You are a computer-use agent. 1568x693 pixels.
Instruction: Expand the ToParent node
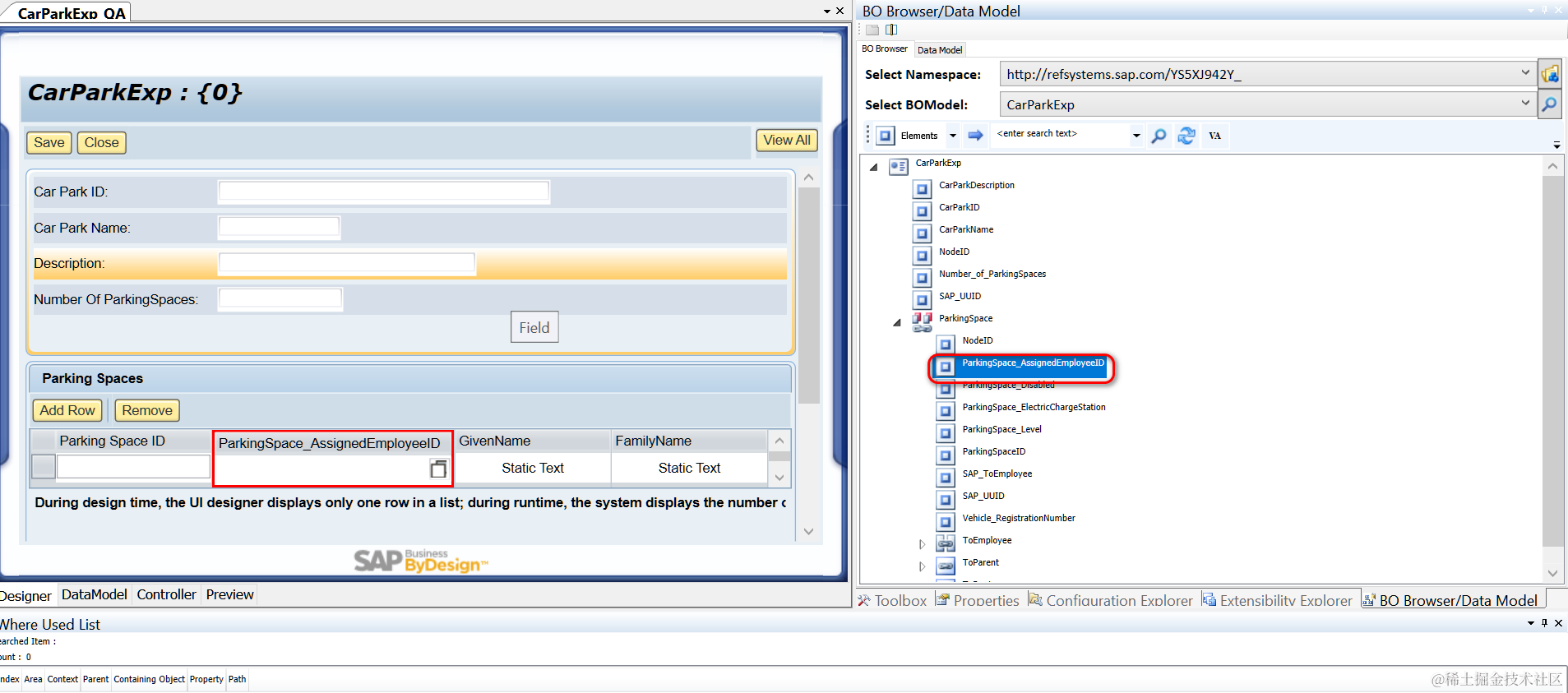tap(922, 566)
